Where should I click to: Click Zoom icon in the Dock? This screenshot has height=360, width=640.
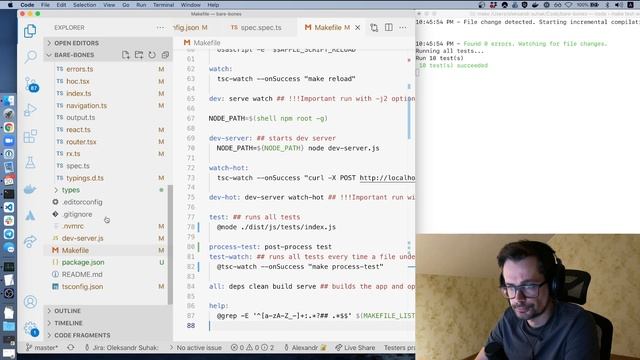9,141
